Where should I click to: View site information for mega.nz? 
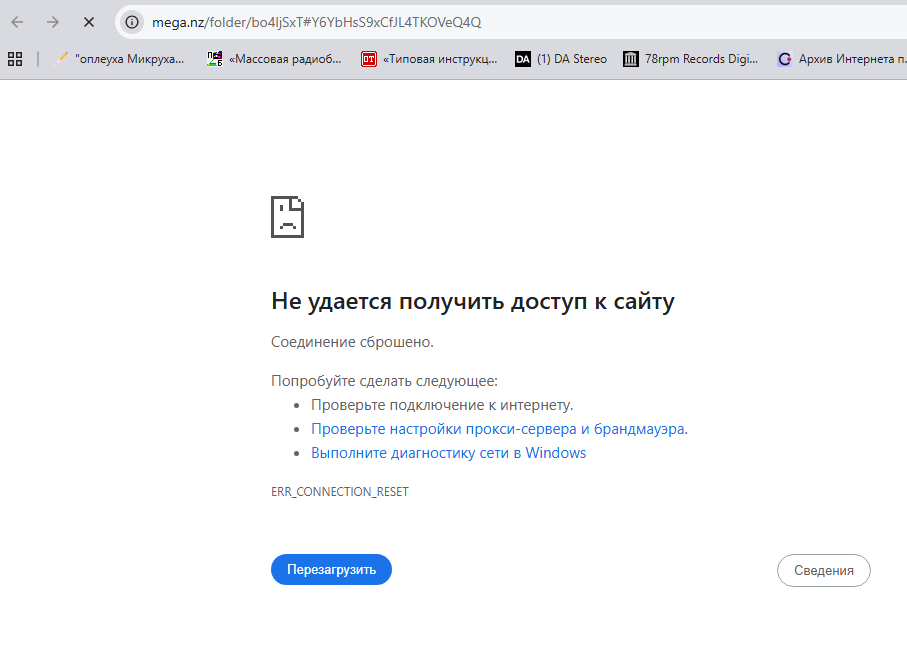131,21
